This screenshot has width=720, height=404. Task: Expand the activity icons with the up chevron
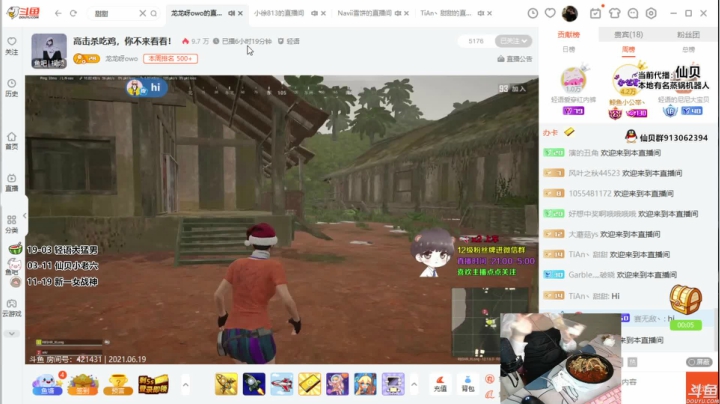coord(186,385)
